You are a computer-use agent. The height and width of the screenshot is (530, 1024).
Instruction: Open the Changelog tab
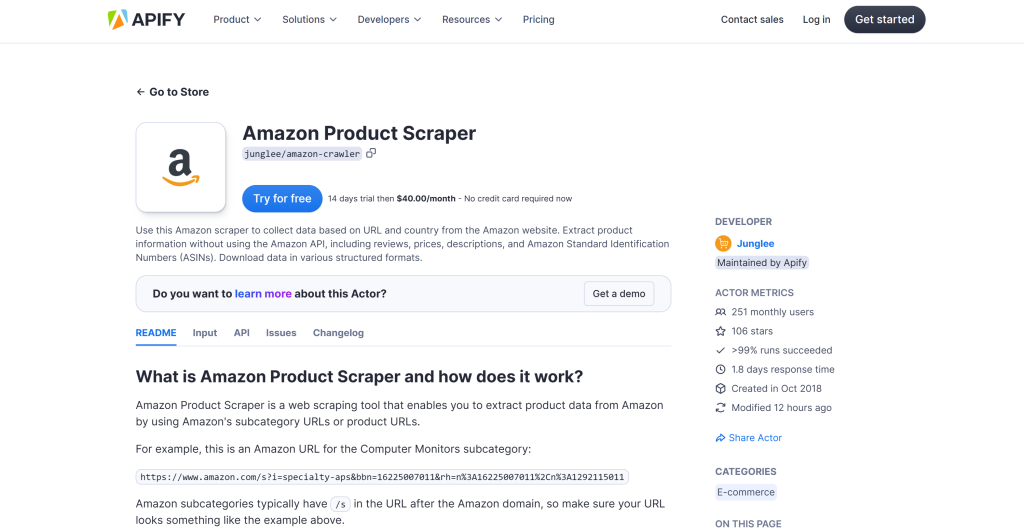338,333
